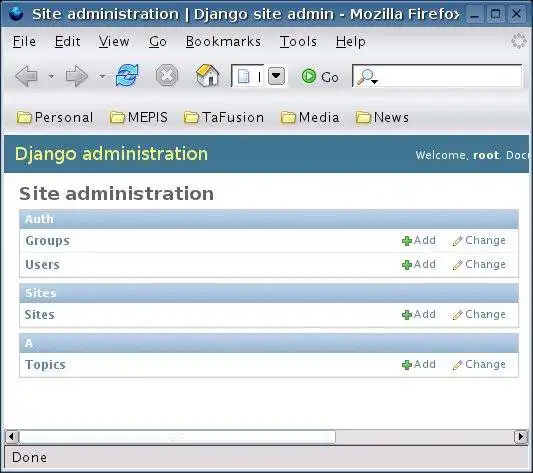This screenshot has width=533, height=473.
Task: Open the Go menu
Action: click(x=158, y=41)
